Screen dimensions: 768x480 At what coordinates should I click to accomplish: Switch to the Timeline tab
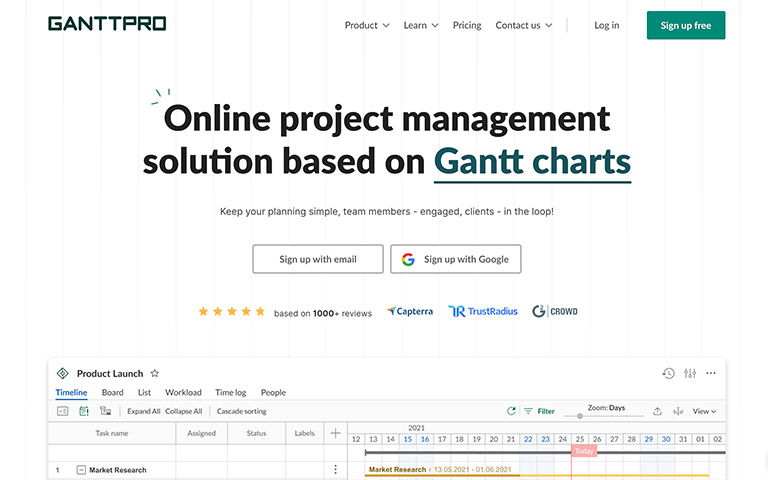pyautogui.click(x=72, y=392)
